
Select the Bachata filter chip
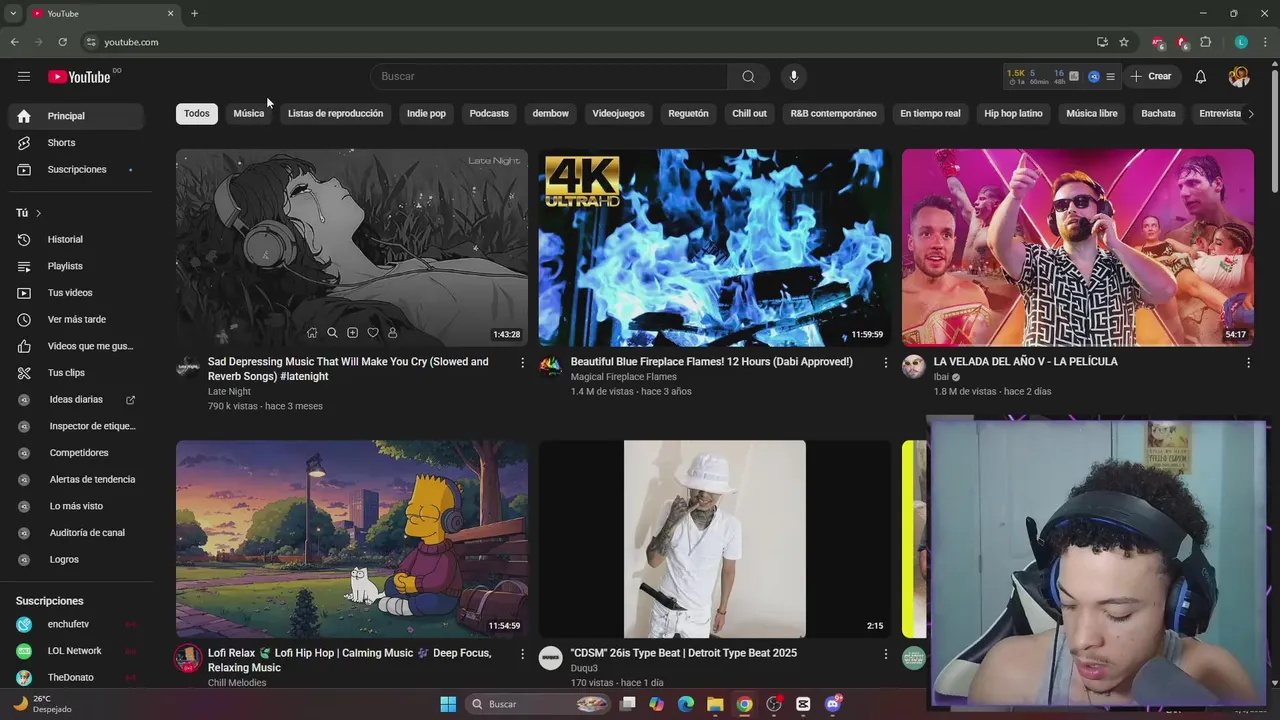pyautogui.click(x=1158, y=113)
